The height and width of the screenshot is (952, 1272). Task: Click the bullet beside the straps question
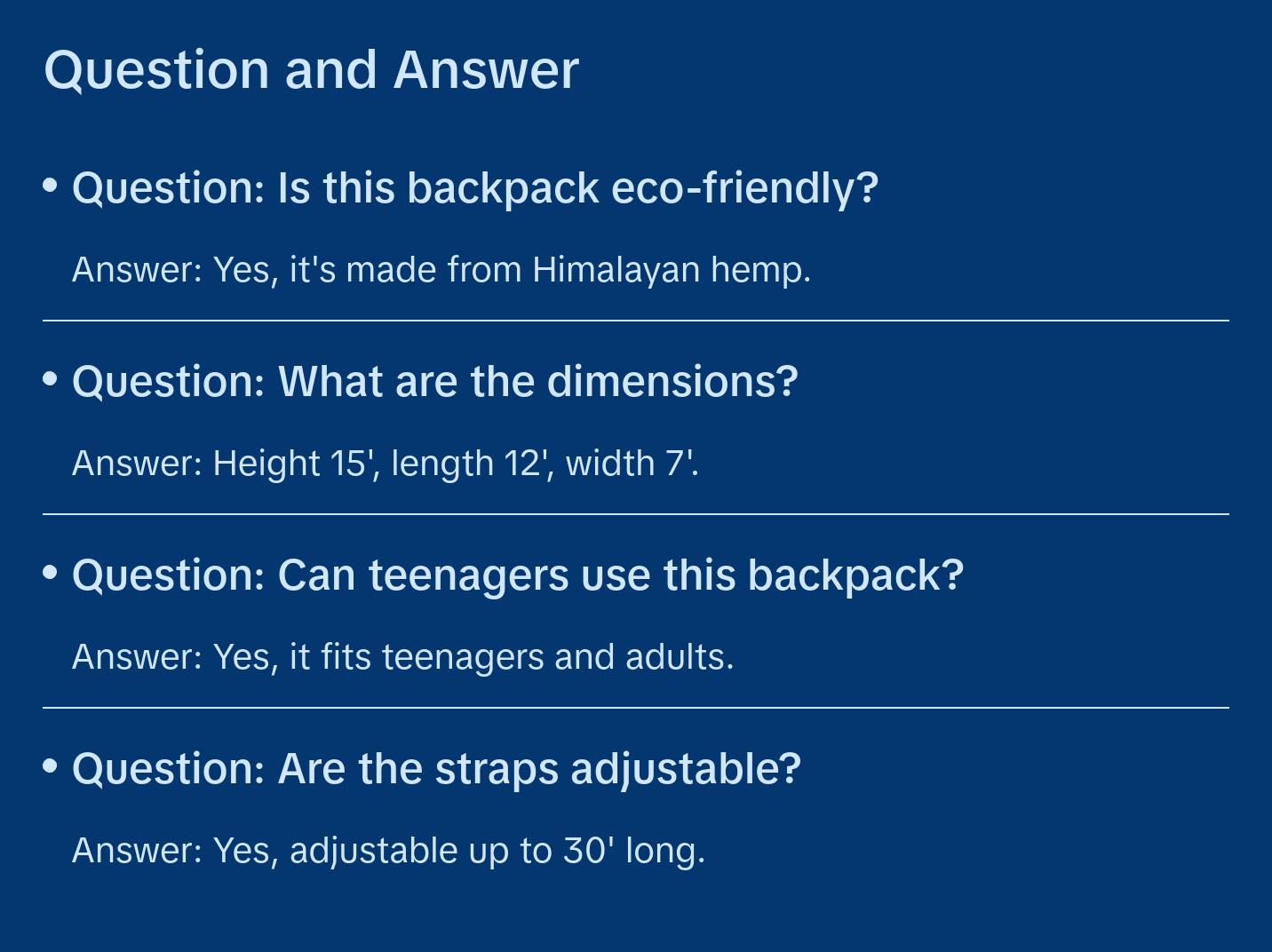click(x=51, y=766)
